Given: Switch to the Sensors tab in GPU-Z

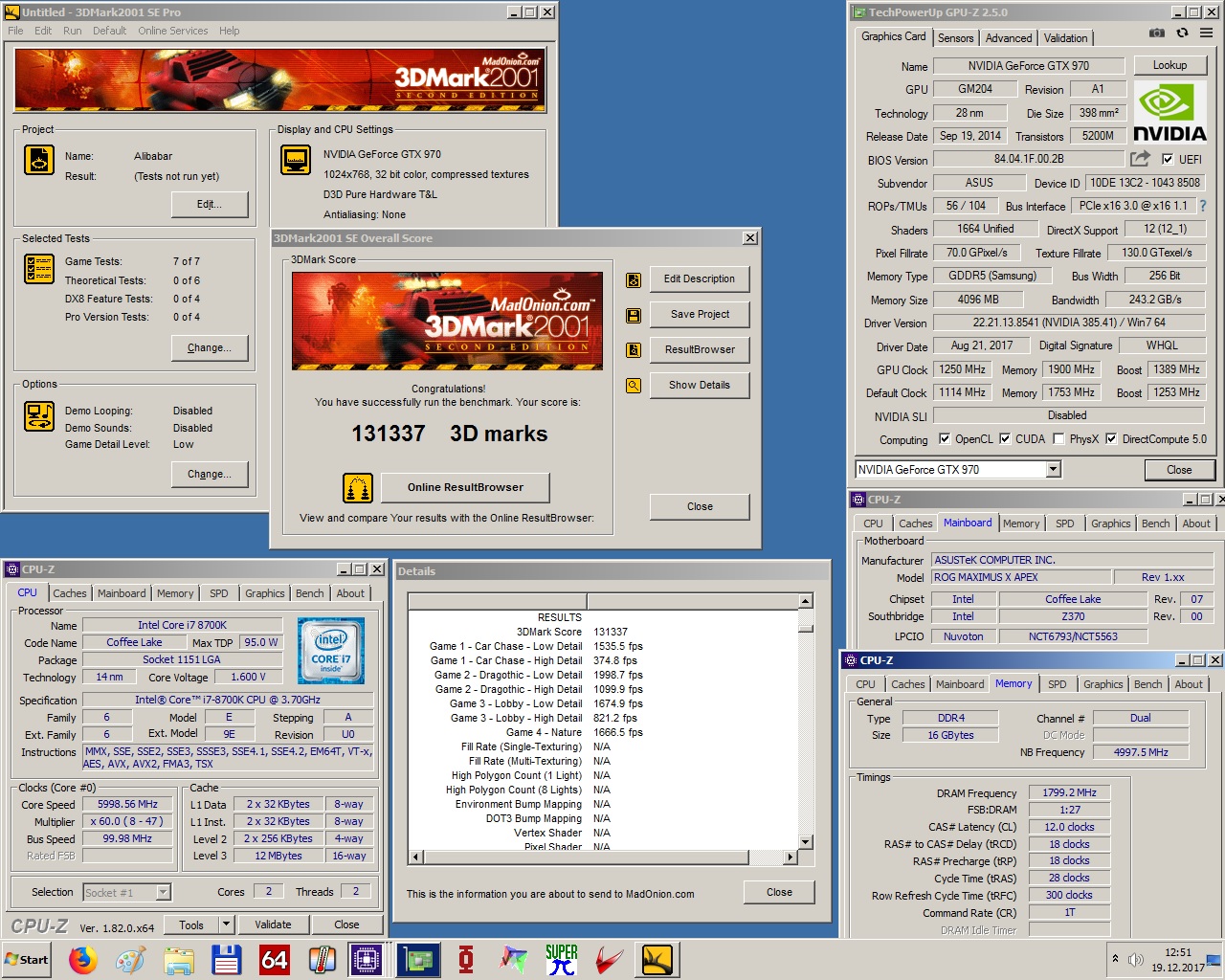Looking at the screenshot, I should (x=955, y=38).
